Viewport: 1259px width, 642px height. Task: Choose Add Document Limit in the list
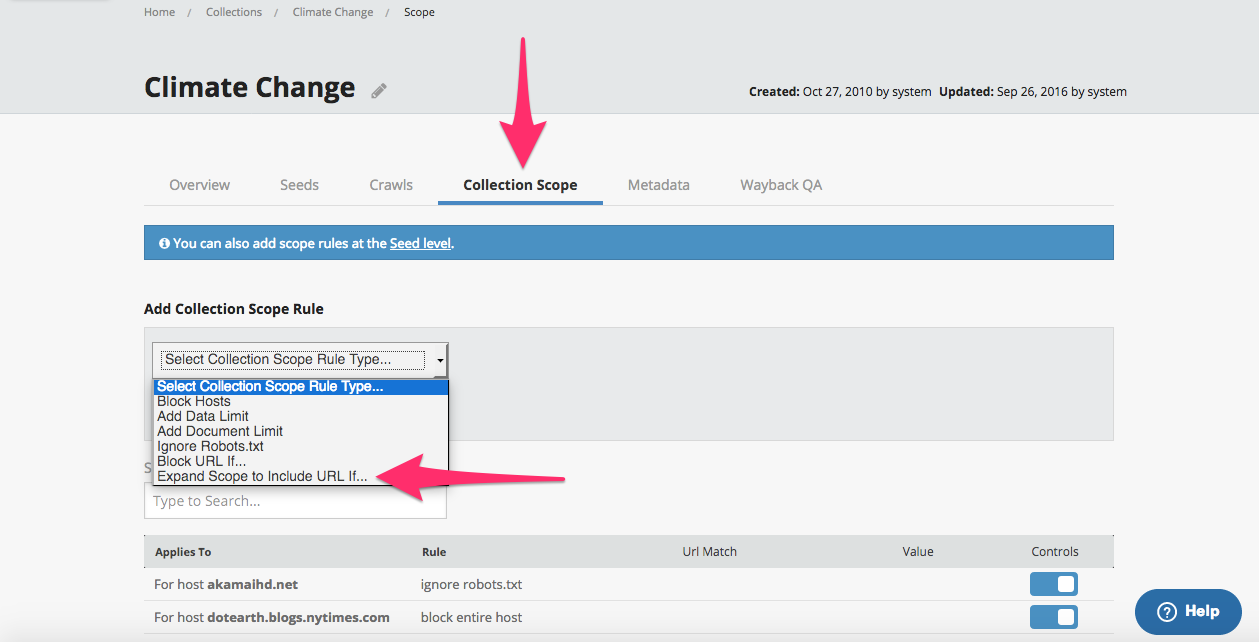pos(220,431)
